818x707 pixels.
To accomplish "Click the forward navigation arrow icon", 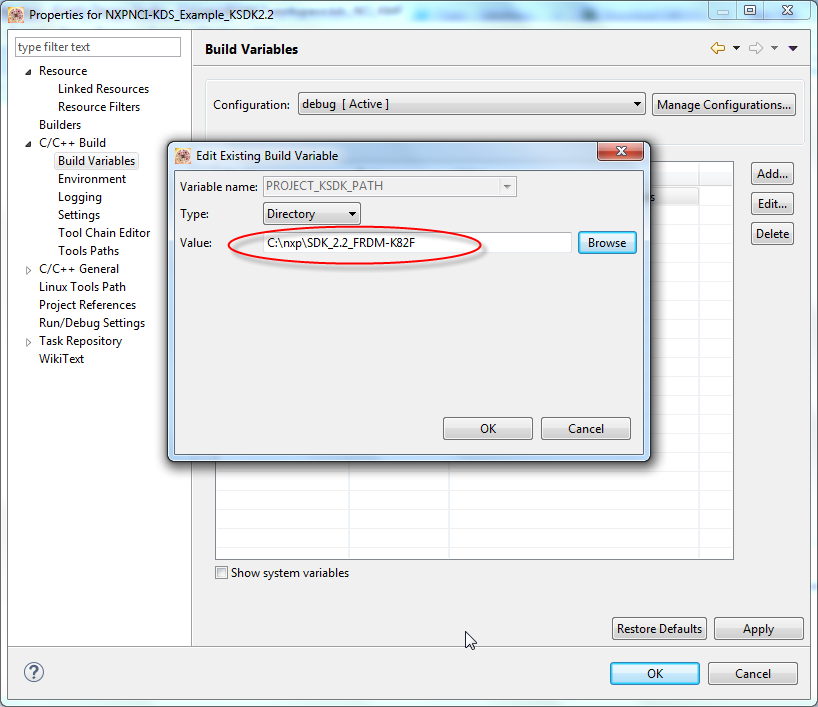I will [x=756, y=49].
